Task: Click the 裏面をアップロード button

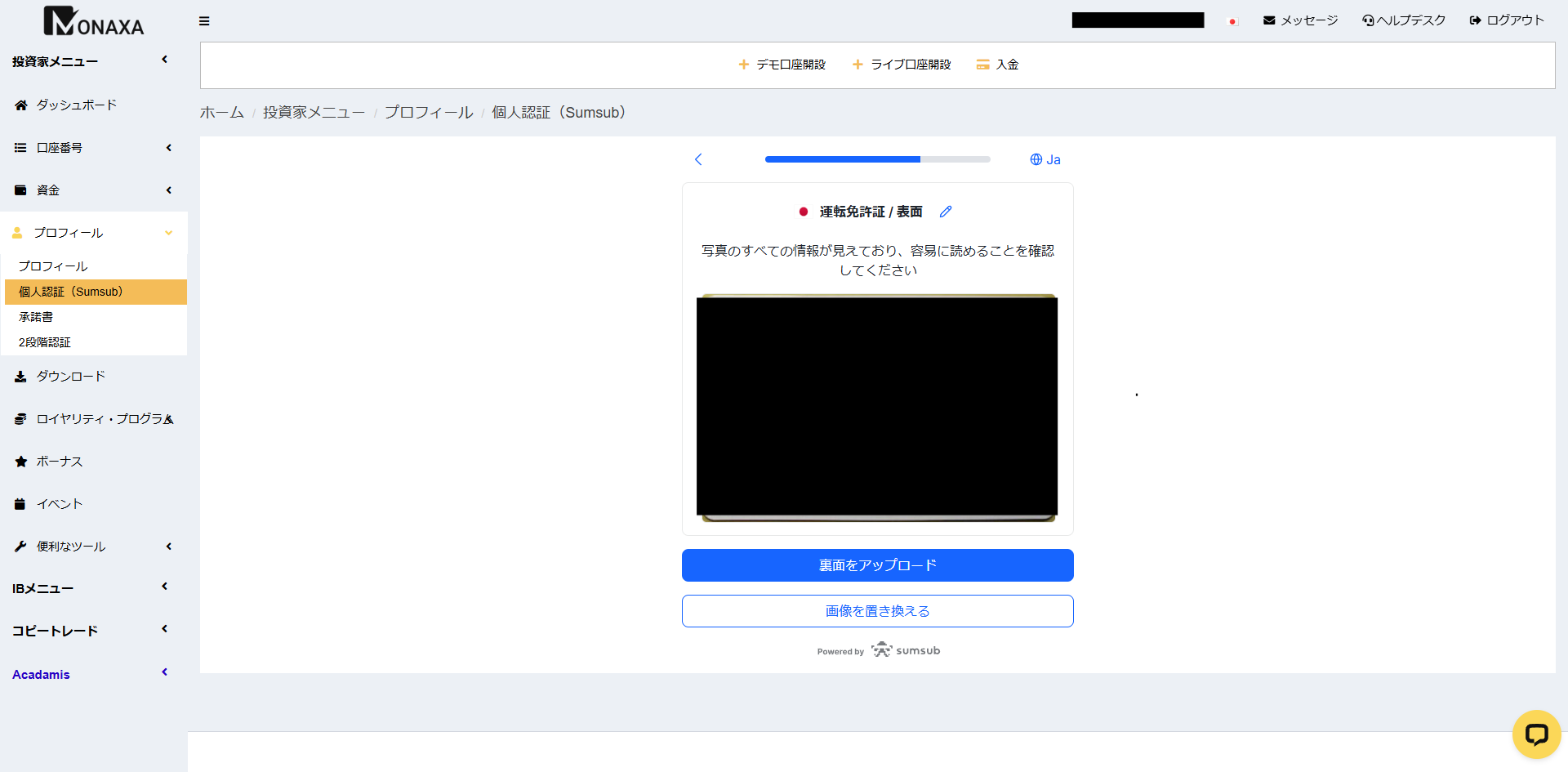Action: click(877, 565)
